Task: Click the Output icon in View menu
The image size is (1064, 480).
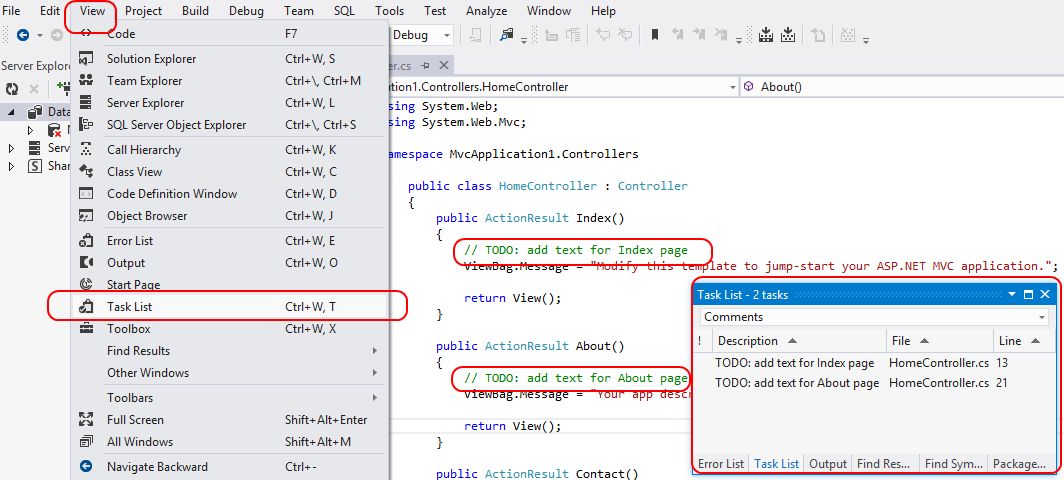Action: (x=86, y=263)
